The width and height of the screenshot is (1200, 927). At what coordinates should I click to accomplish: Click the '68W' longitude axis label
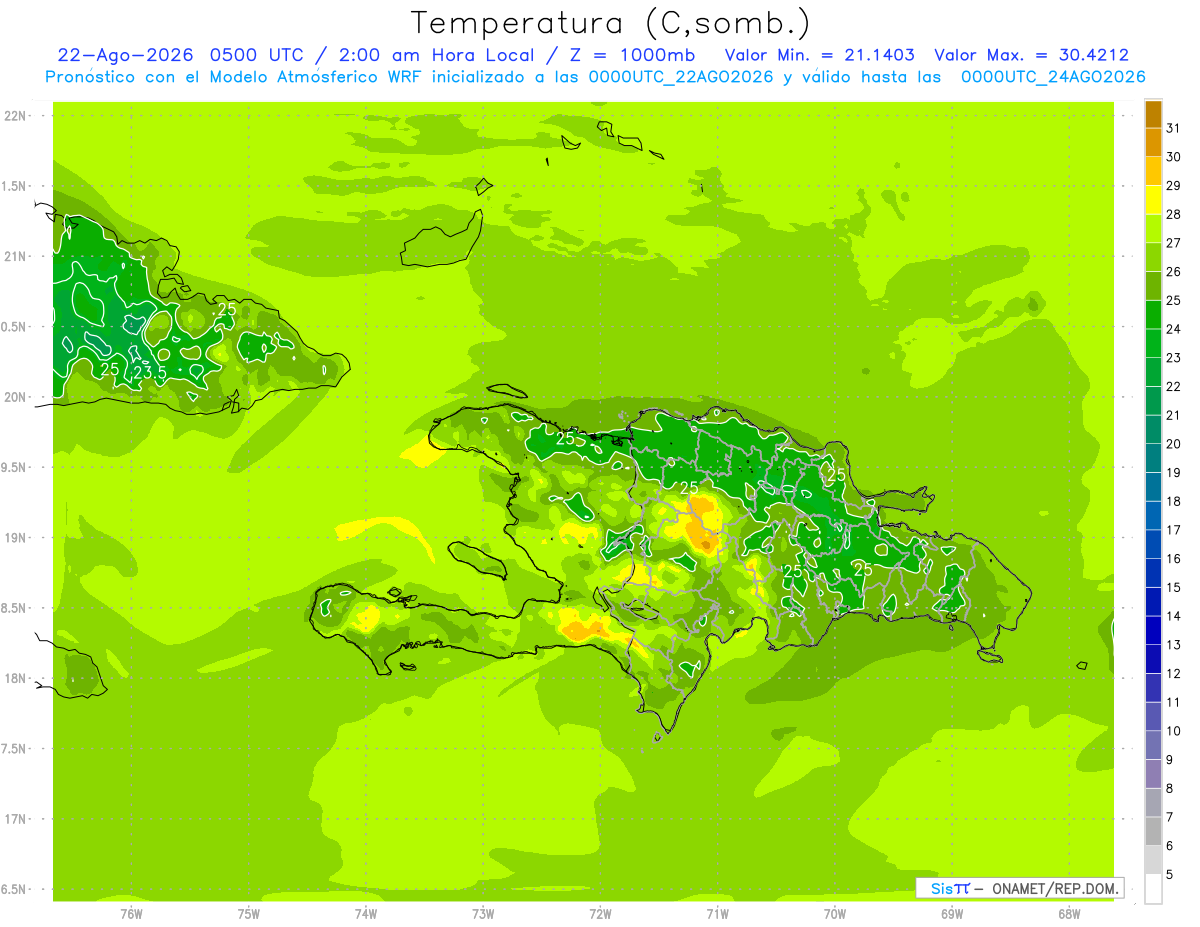tap(1069, 913)
